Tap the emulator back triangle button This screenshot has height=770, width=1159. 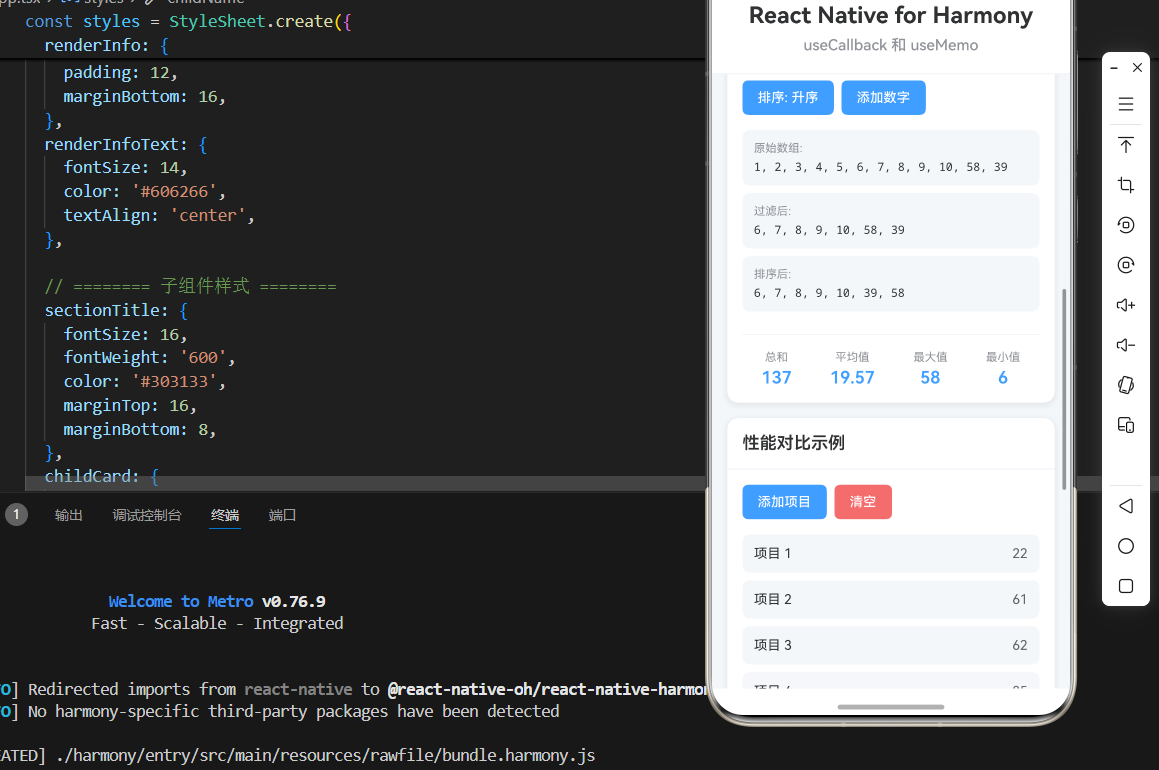point(1125,506)
